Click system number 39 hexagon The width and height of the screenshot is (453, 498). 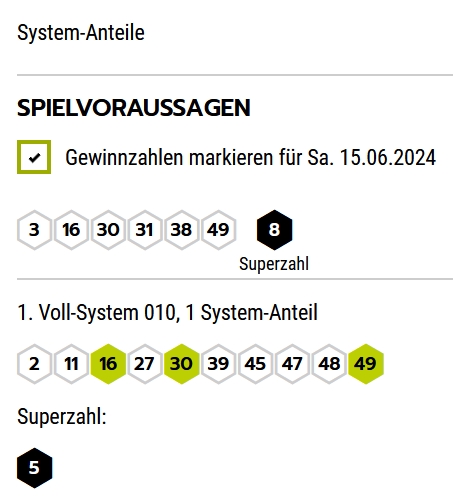[x=218, y=364]
